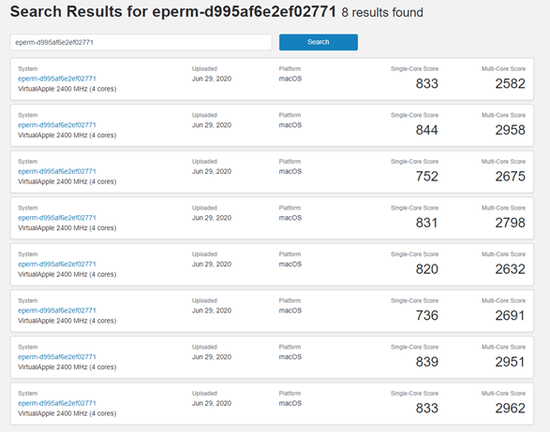
Task: Click the '8 results found' text
Action: click(x=382, y=13)
